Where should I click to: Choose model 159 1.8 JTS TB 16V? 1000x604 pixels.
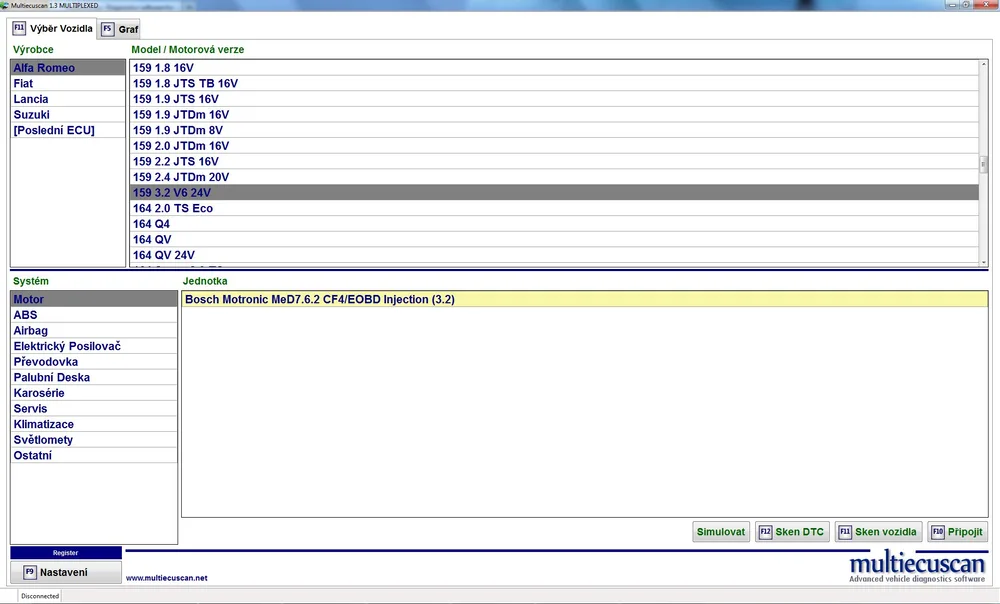554,84
